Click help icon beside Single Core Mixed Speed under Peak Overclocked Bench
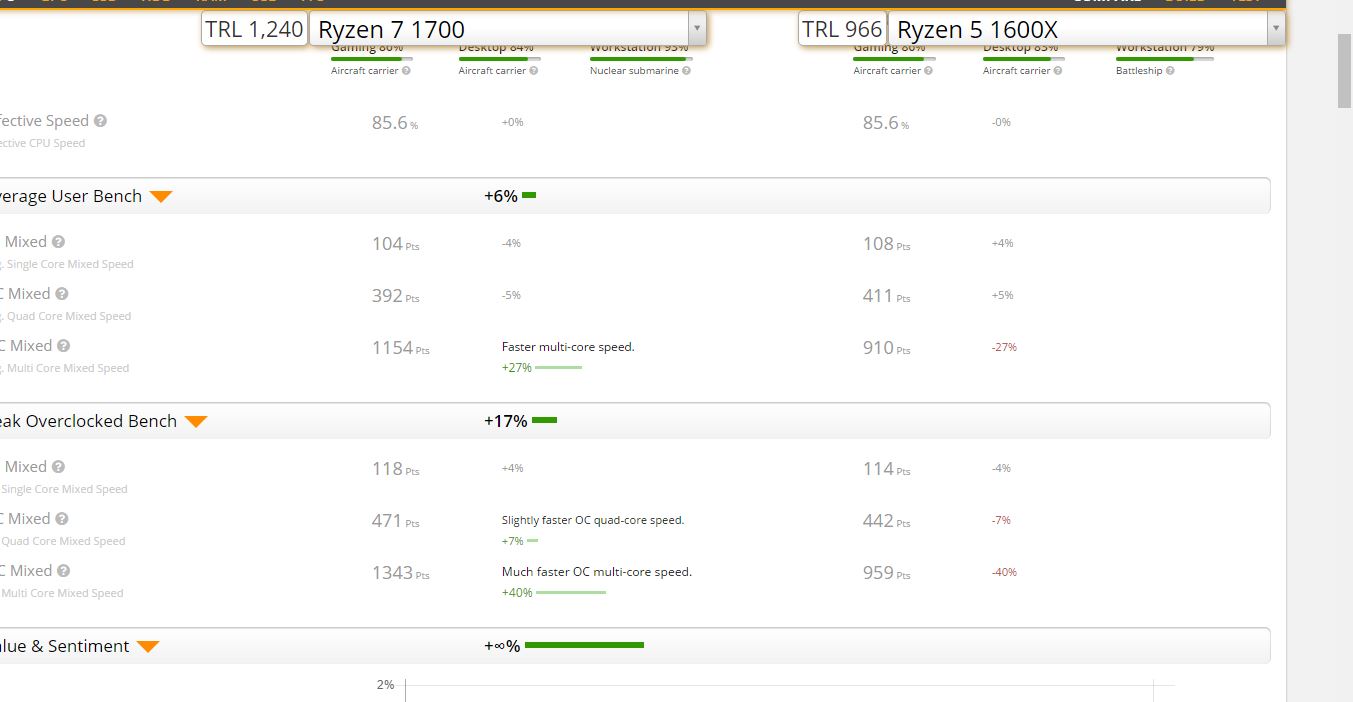 coord(58,467)
